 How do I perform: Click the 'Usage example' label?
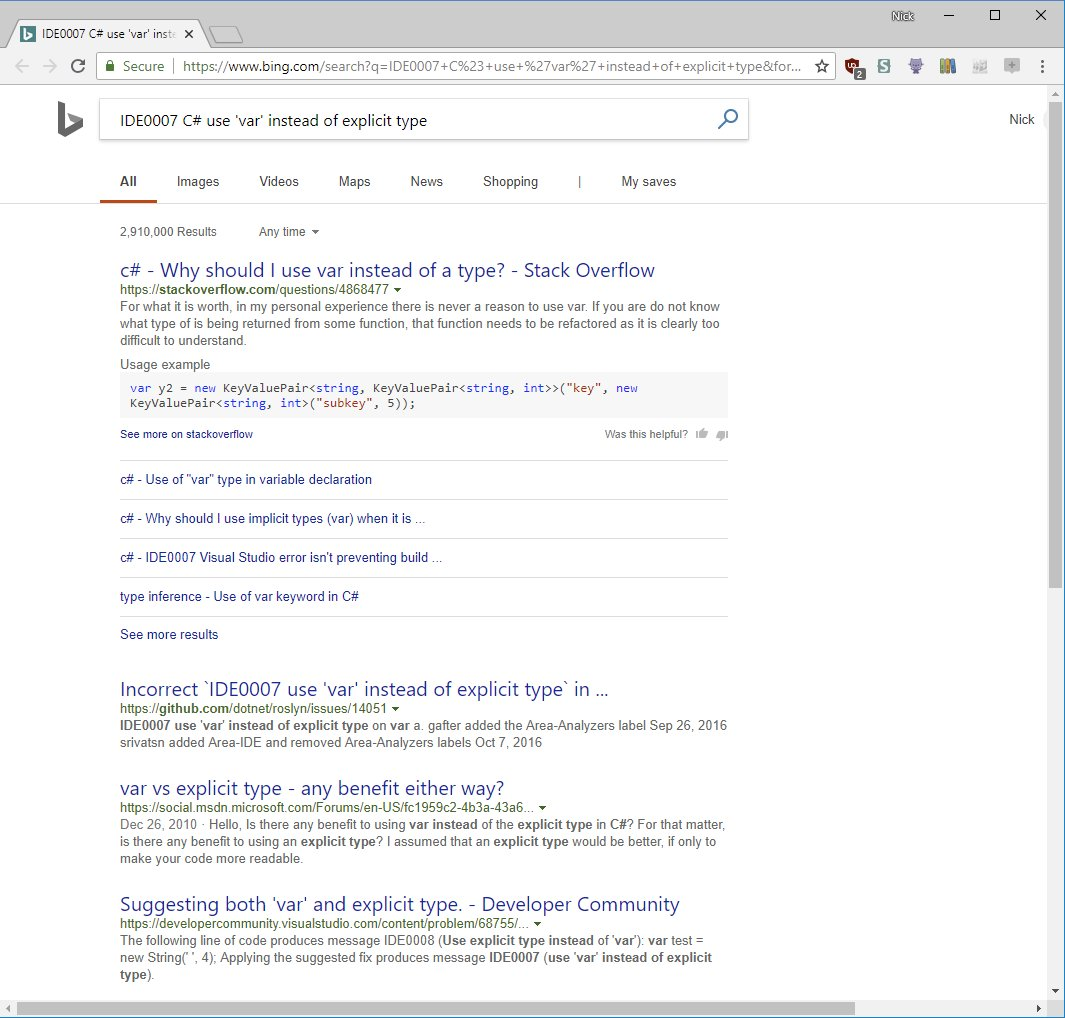165,365
